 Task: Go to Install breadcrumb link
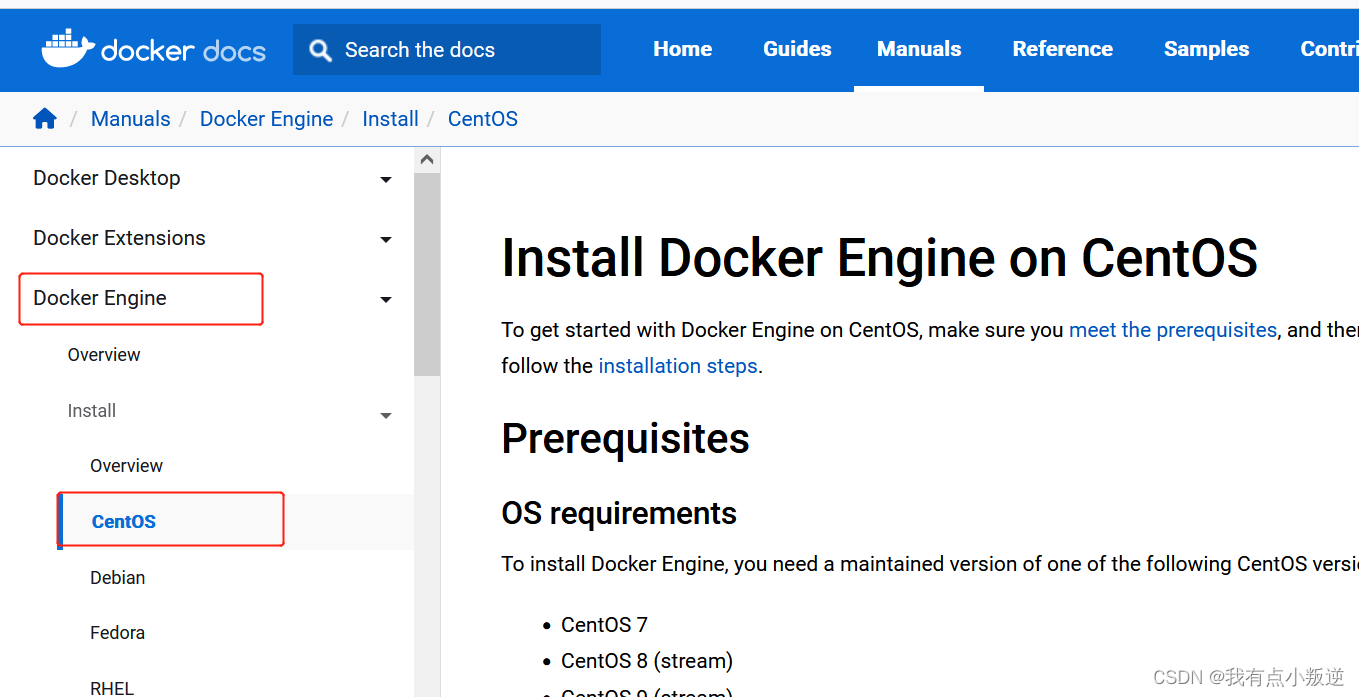click(390, 119)
